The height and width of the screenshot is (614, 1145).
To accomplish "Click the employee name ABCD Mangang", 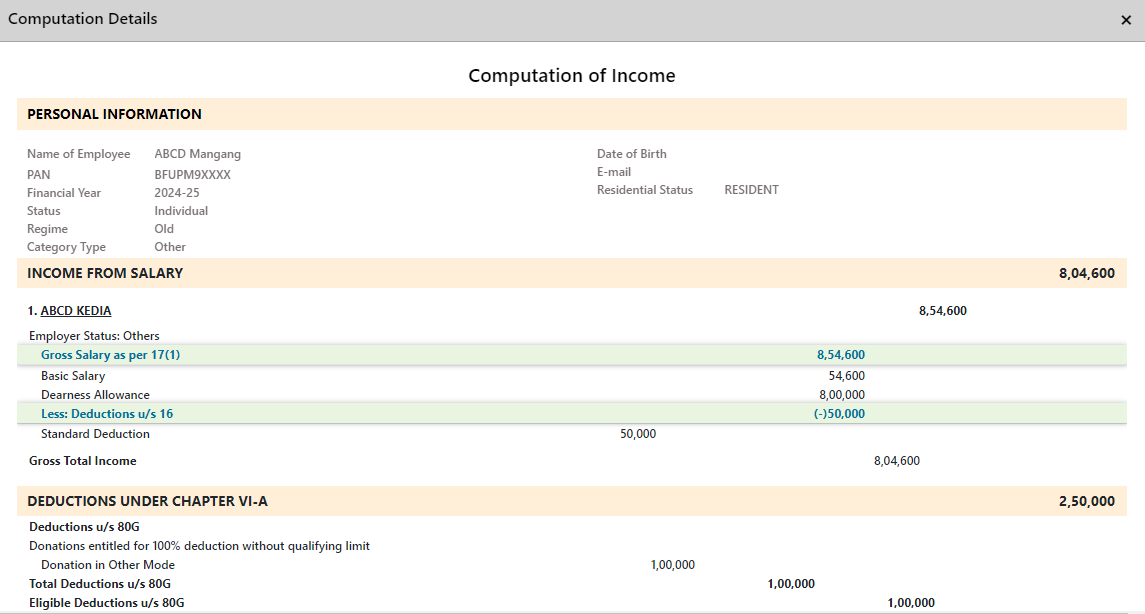I will pyautogui.click(x=197, y=154).
